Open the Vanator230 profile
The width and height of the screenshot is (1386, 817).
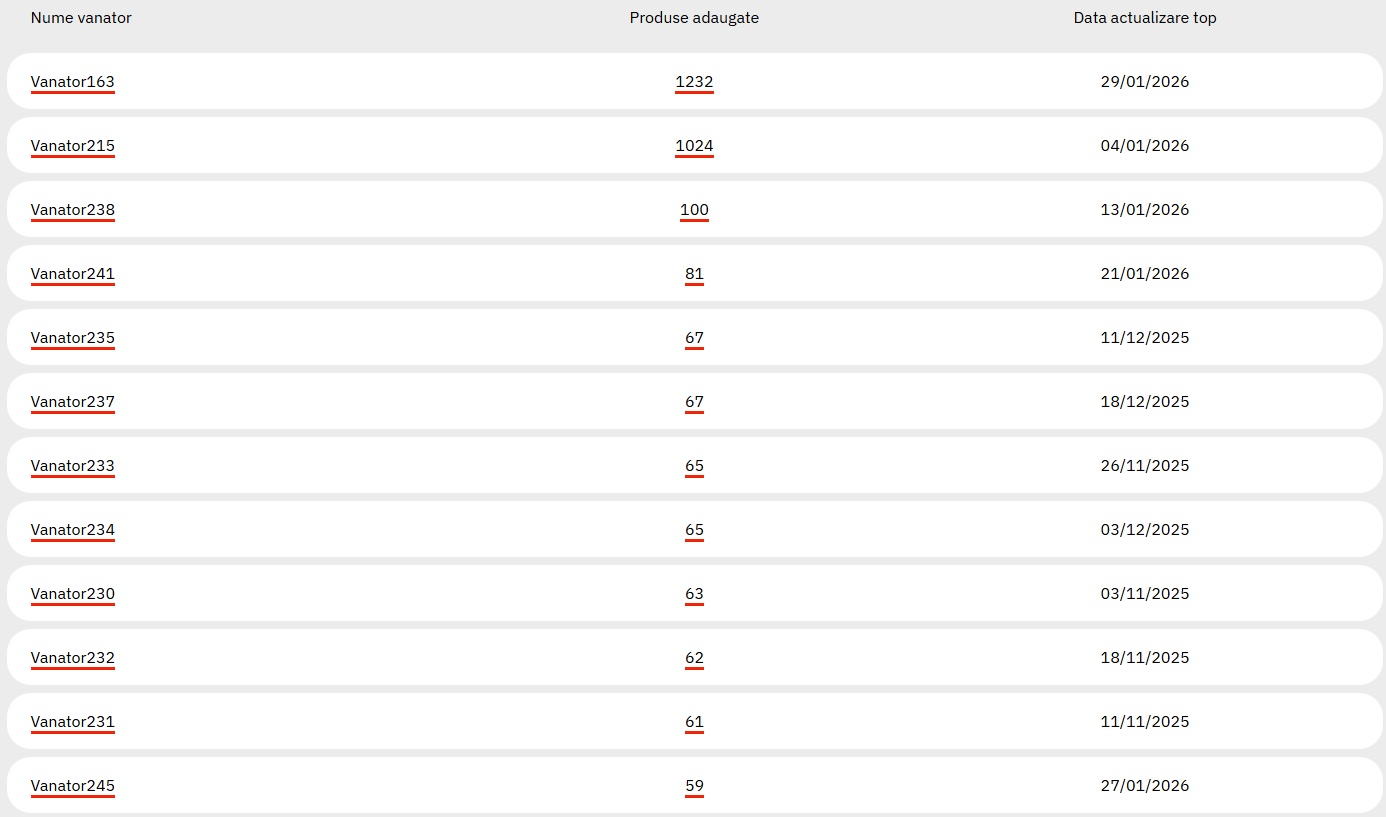(73, 594)
